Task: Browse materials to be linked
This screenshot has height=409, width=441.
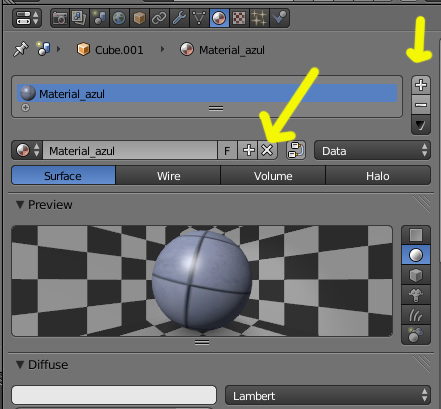Action: point(28,150)
